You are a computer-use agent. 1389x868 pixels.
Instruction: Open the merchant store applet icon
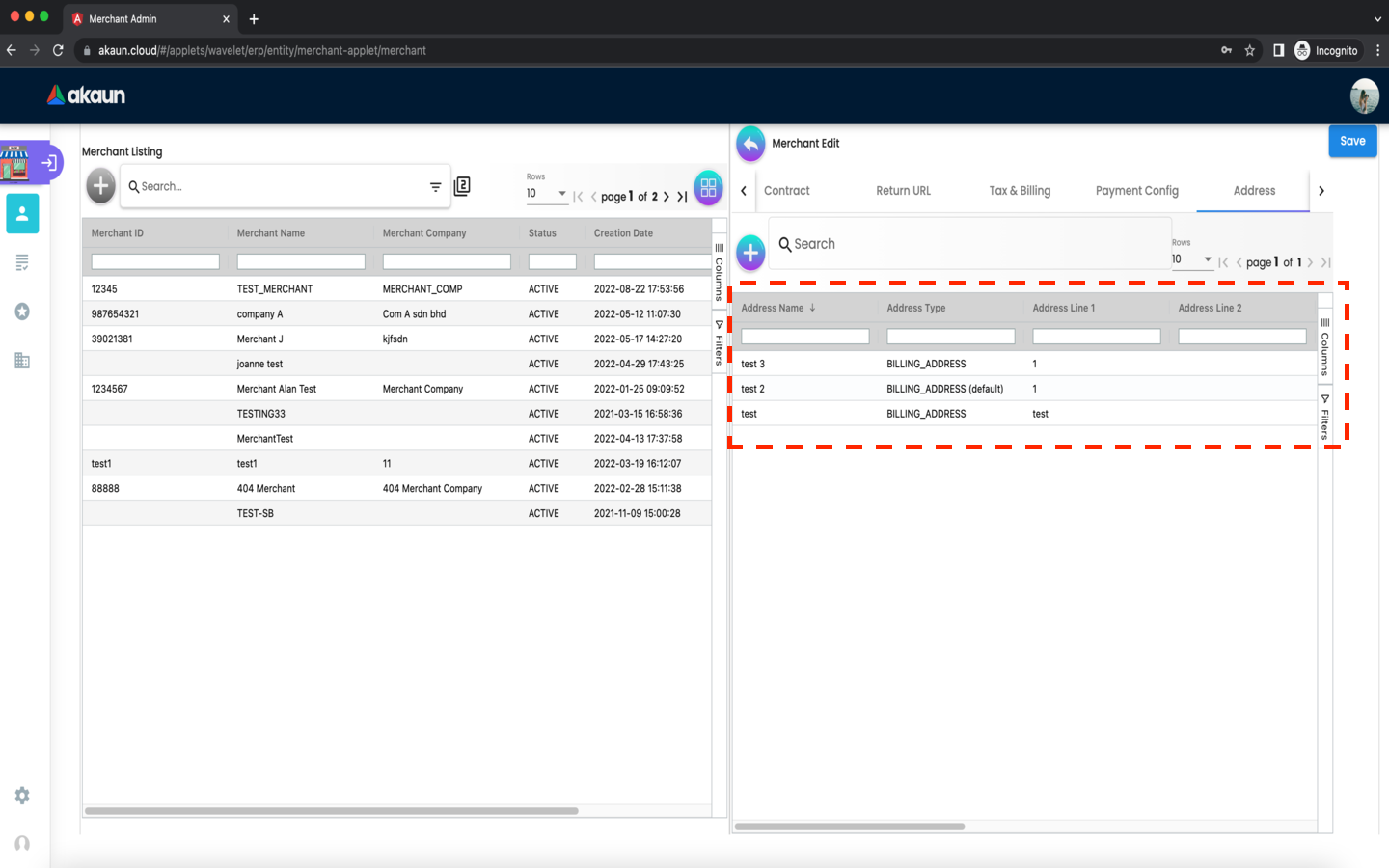pos(15,163)
